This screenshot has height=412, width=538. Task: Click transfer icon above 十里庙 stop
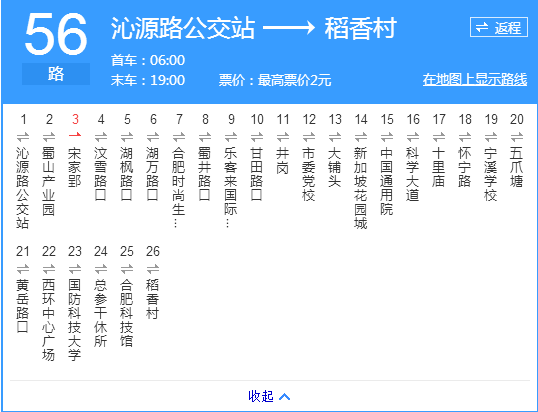coord(439,137)
